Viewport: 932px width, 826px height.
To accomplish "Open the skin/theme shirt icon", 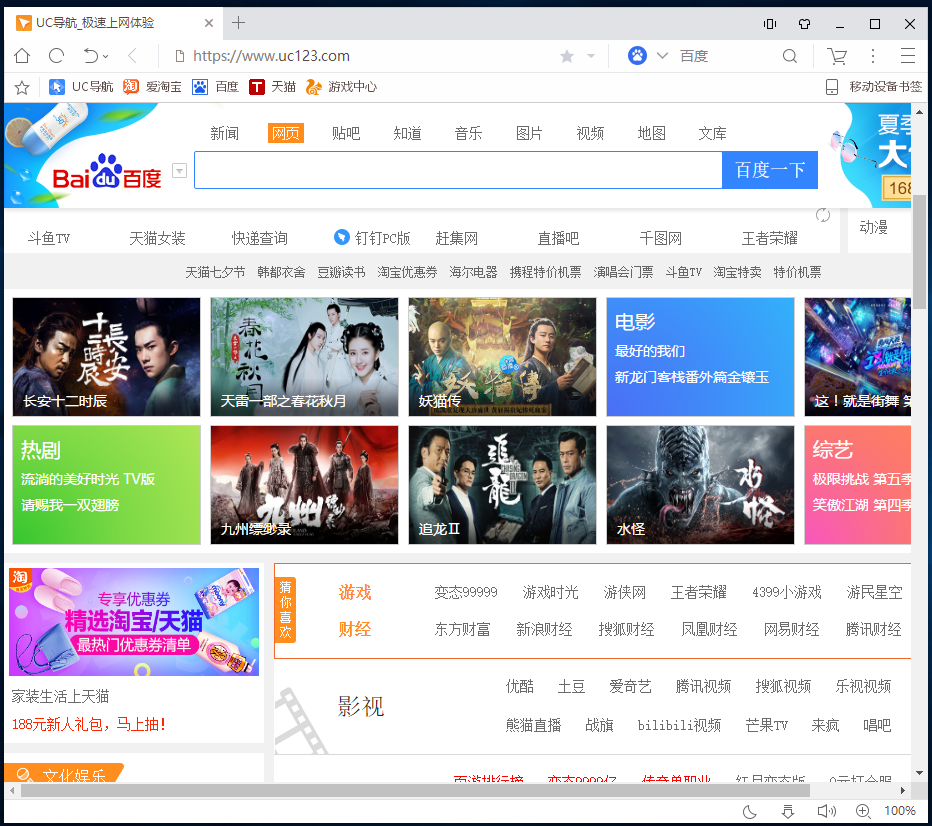I will (x=804, y=24).
